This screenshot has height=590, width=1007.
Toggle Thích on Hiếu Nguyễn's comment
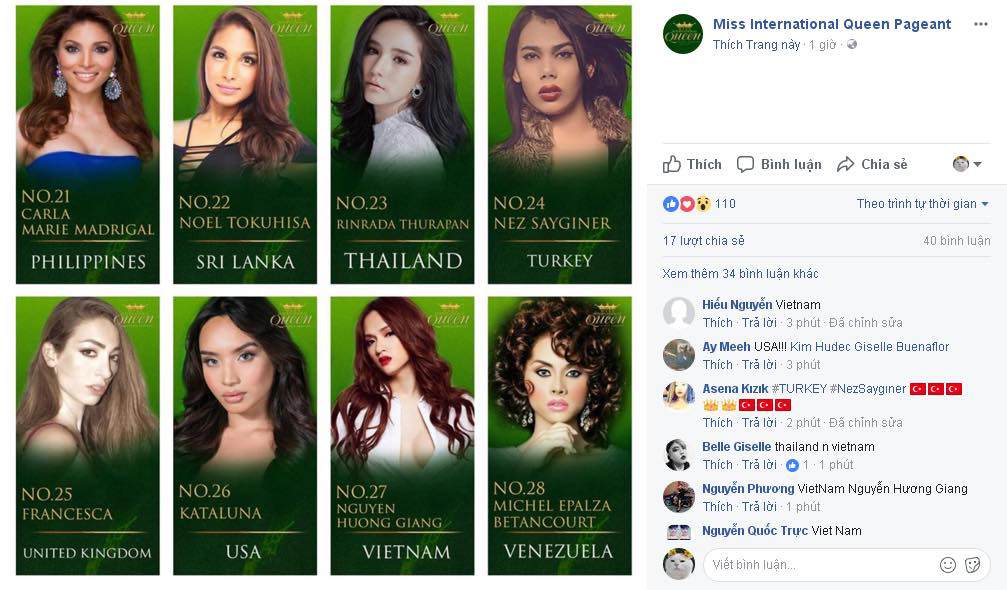(x=717, y=323)
